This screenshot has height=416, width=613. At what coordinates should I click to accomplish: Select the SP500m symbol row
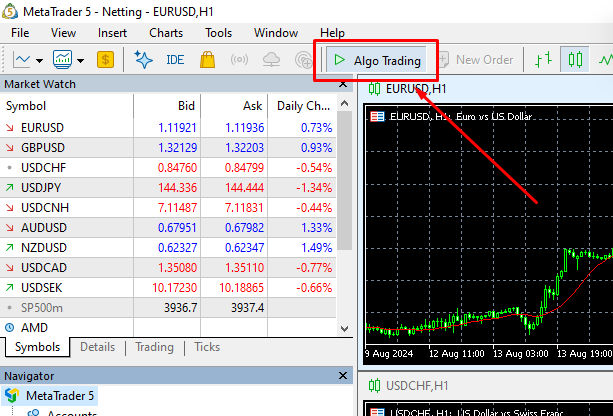click(x=168, y=308)
